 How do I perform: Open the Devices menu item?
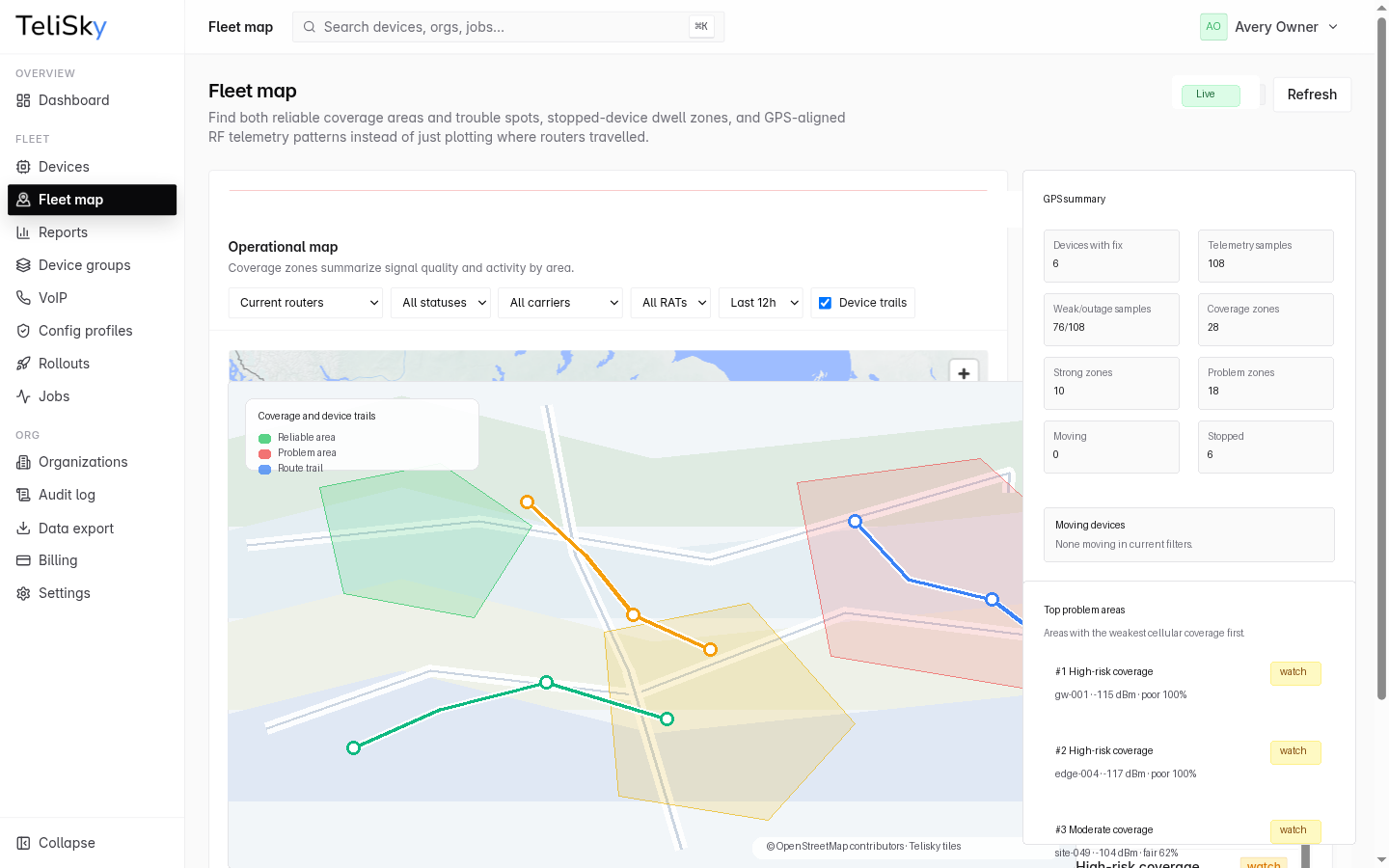[x=93, y=167]
